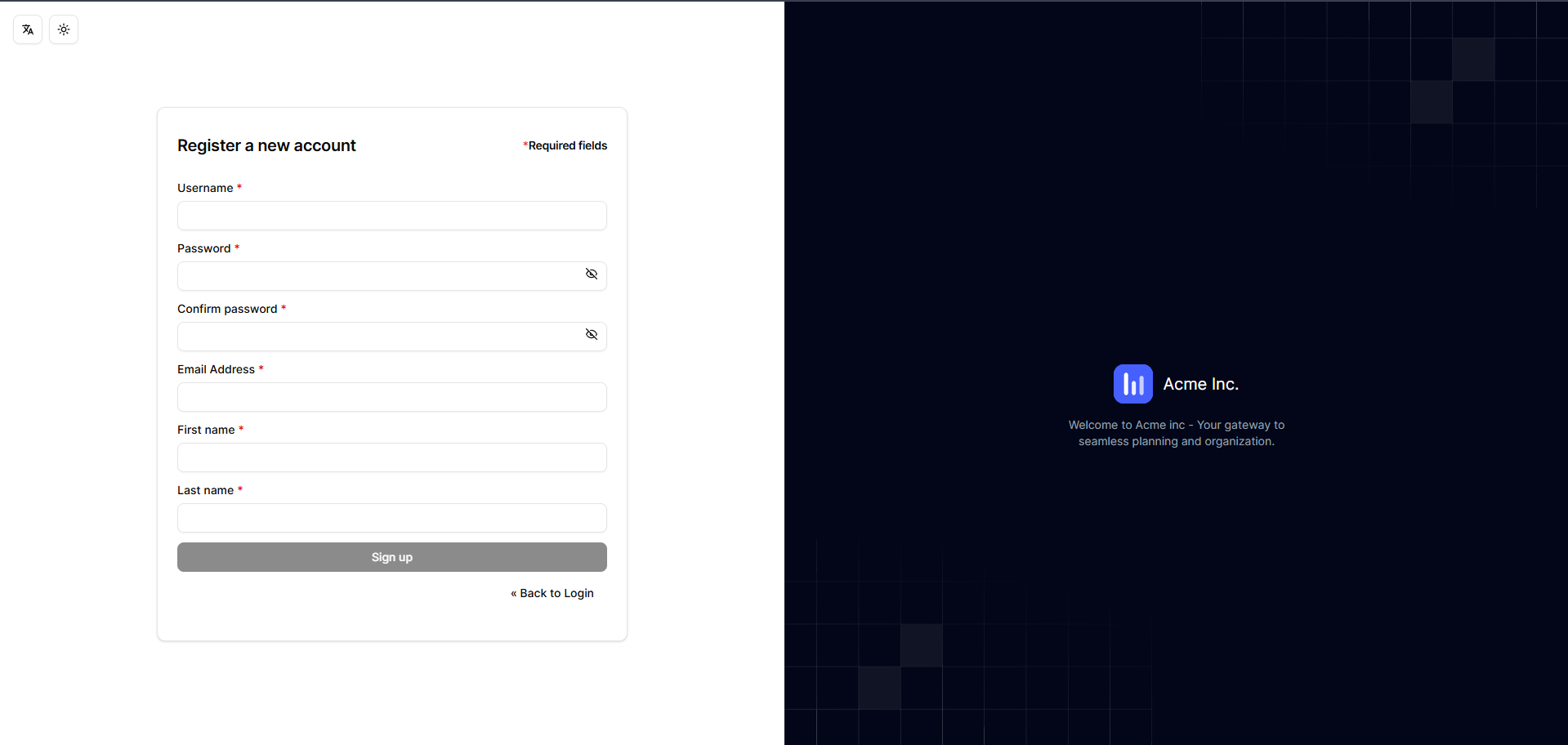Screen dimensions: 1568x745
Task: Click the crossed-out eye on the first password box
Action: click(x=591, y=274)
